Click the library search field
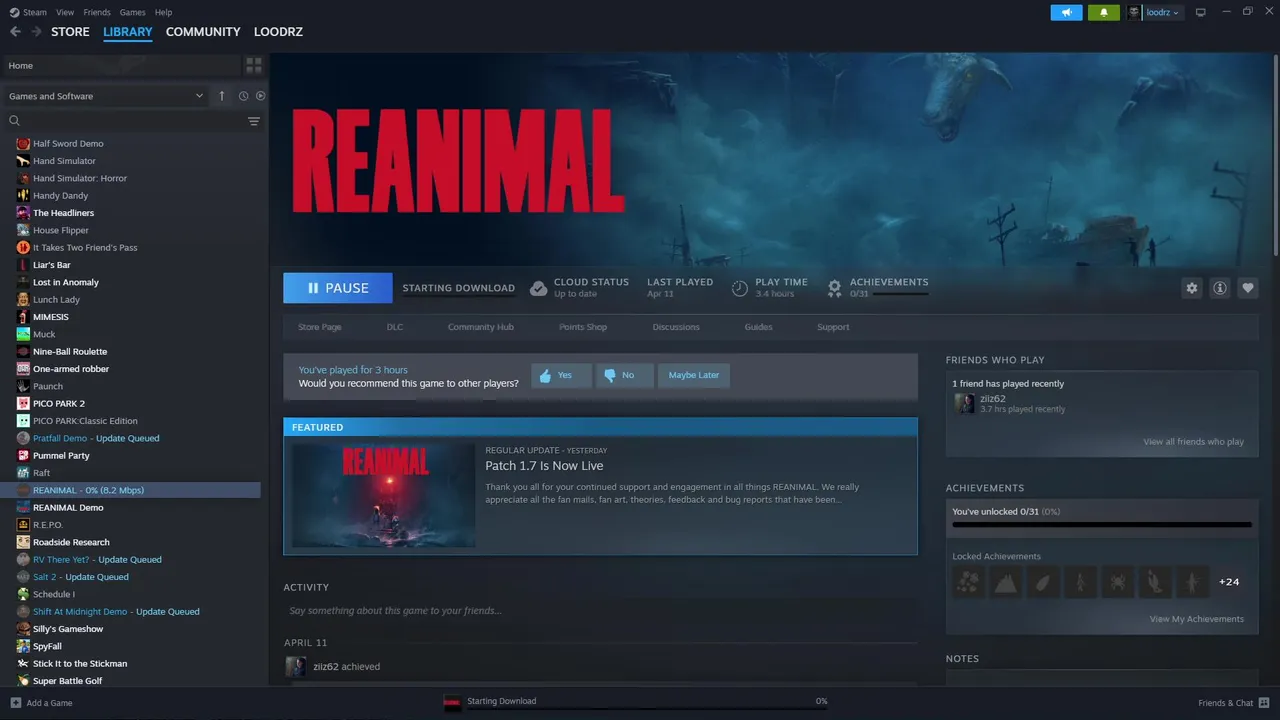 pos(125,121)
